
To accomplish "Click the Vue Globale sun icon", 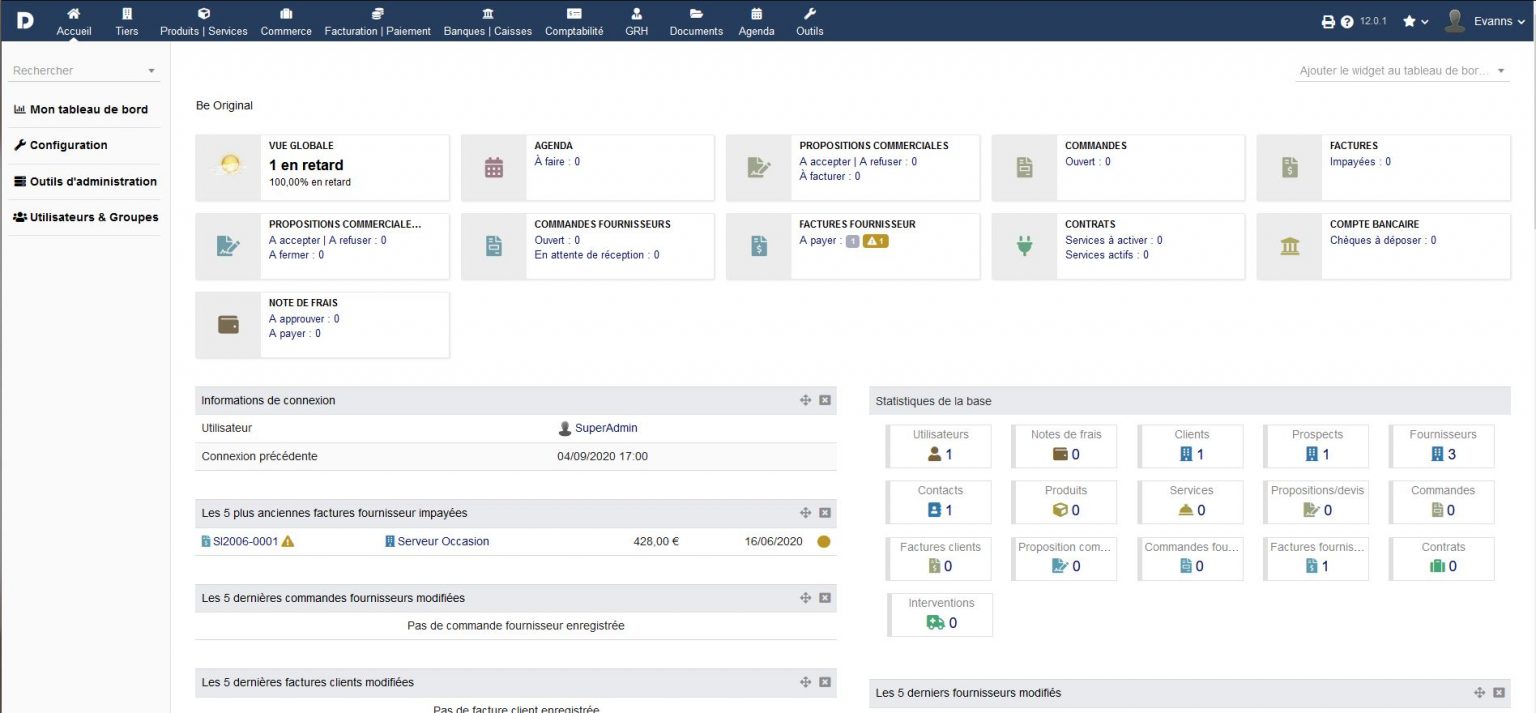I will coord(228,166).
